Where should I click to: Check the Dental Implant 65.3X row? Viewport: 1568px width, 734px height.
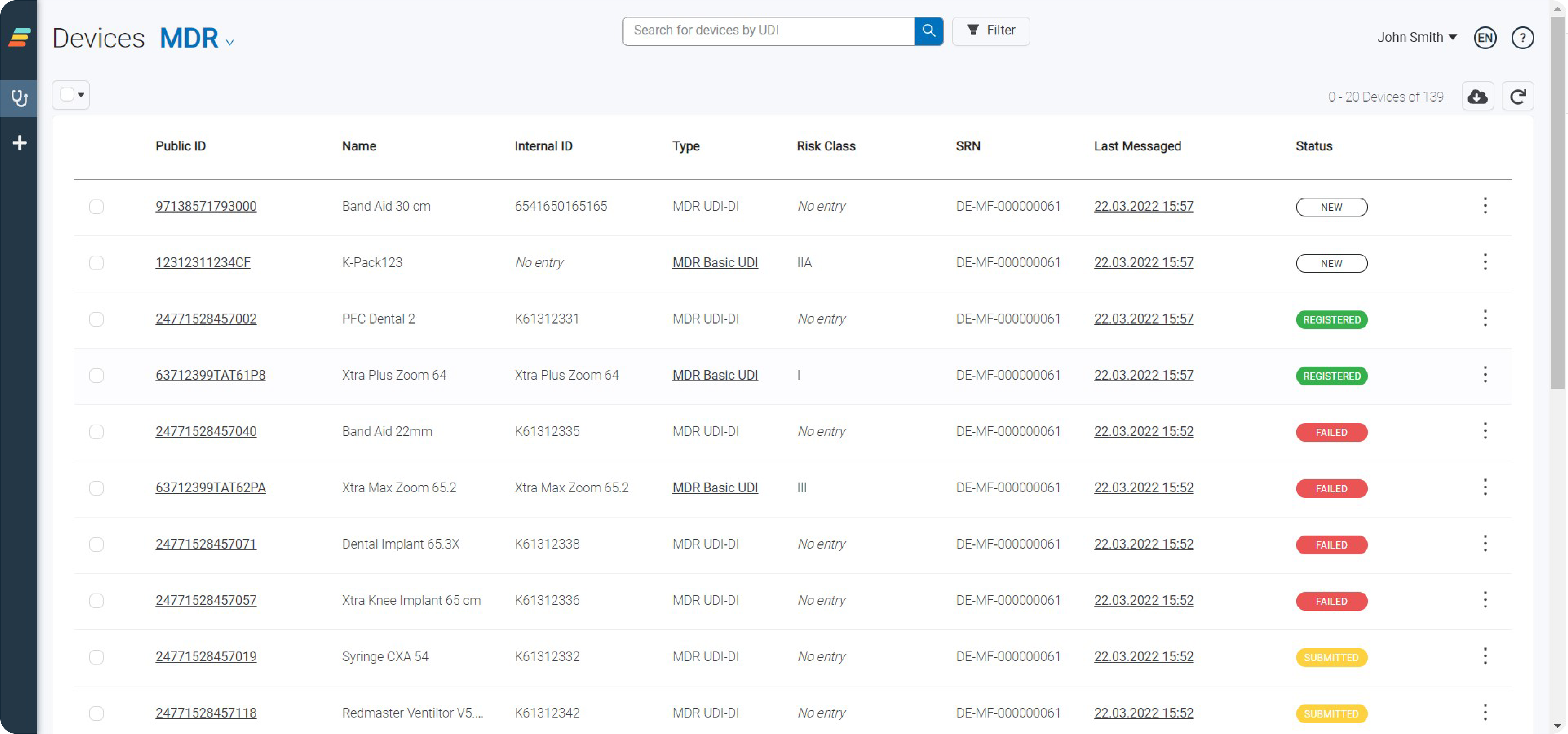[96, 545]
